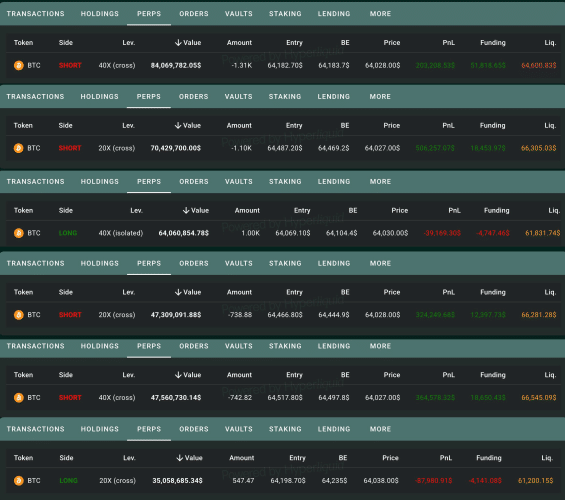Image resolution: width=565 pixels, height=500 pixels.
Task: Click the value 84,069,782.05$
Action: (176, 66)
